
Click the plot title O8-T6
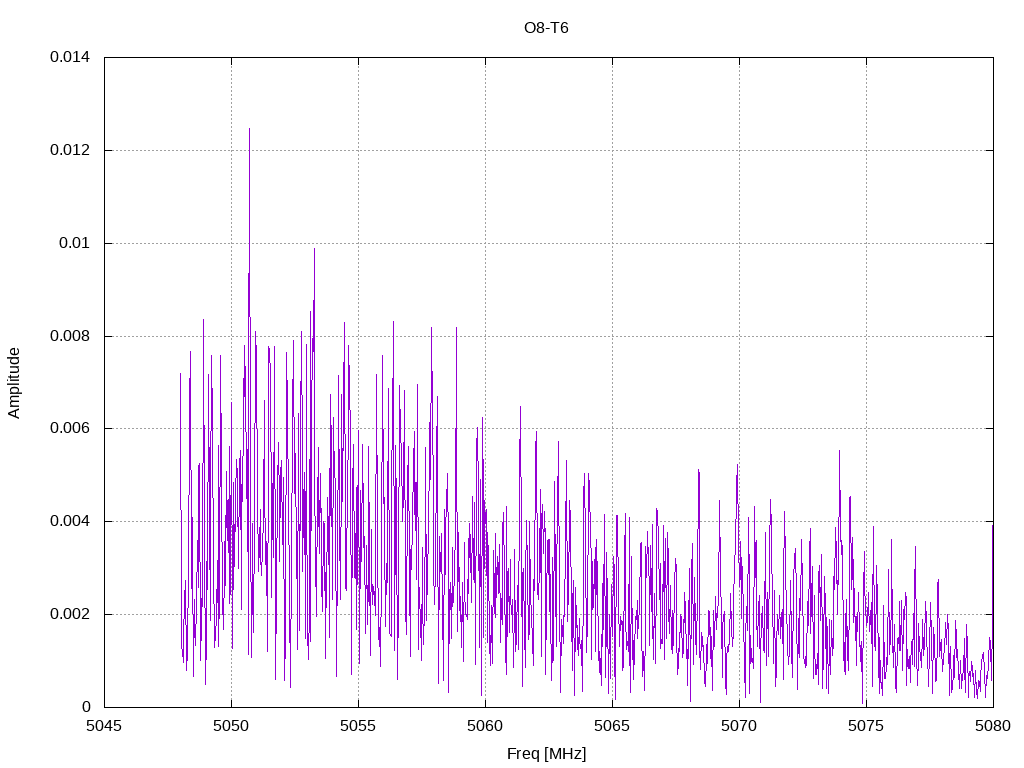[x=546, y=28]
